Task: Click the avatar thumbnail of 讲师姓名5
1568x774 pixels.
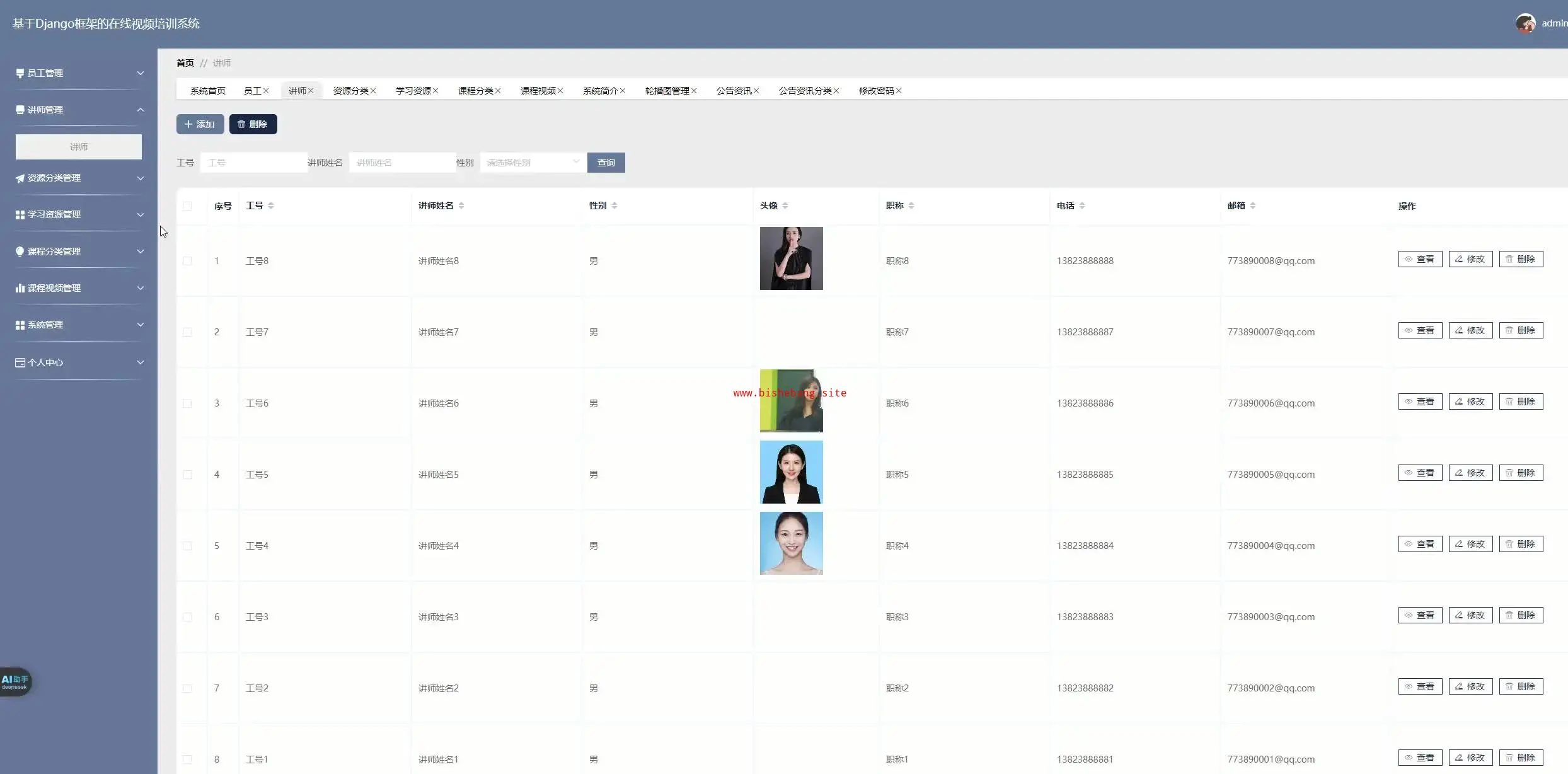Action: [791, 472]
